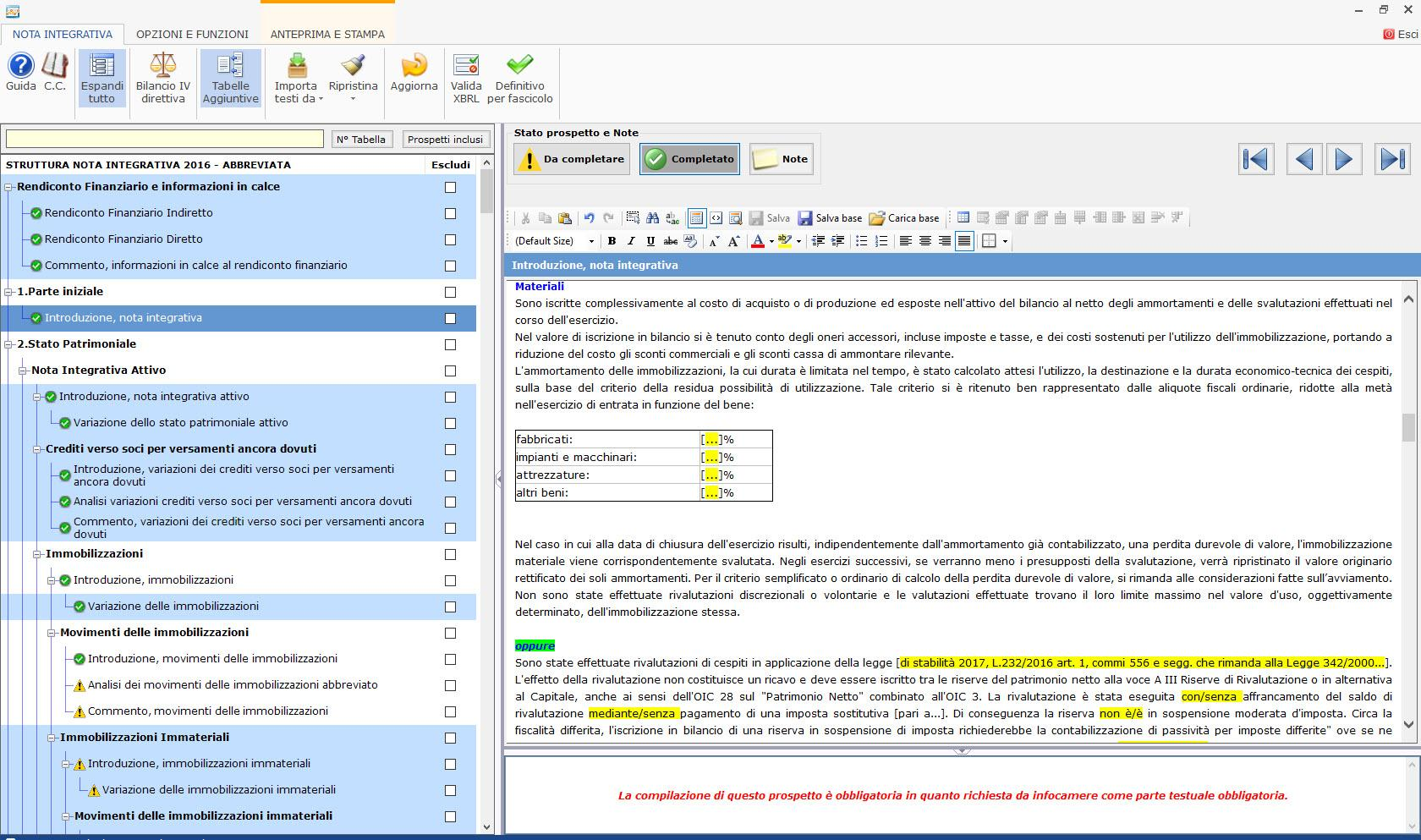Open Bilancio IV direttiva scales icon
Screen dimensions: 1421x840
[x=163, y=77]
